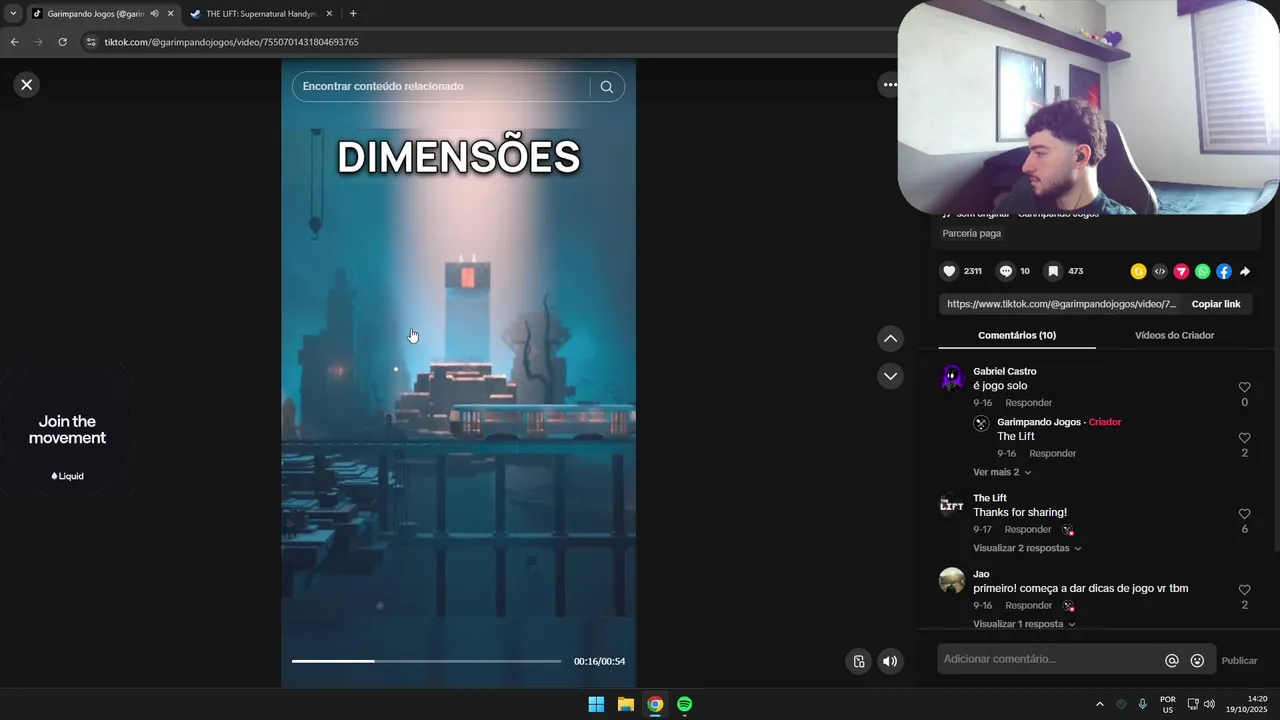Image resolution: width=1280 pixels, height=720 pixels.
Task: Open the POR US language switcher
Action: [1168, 704]
